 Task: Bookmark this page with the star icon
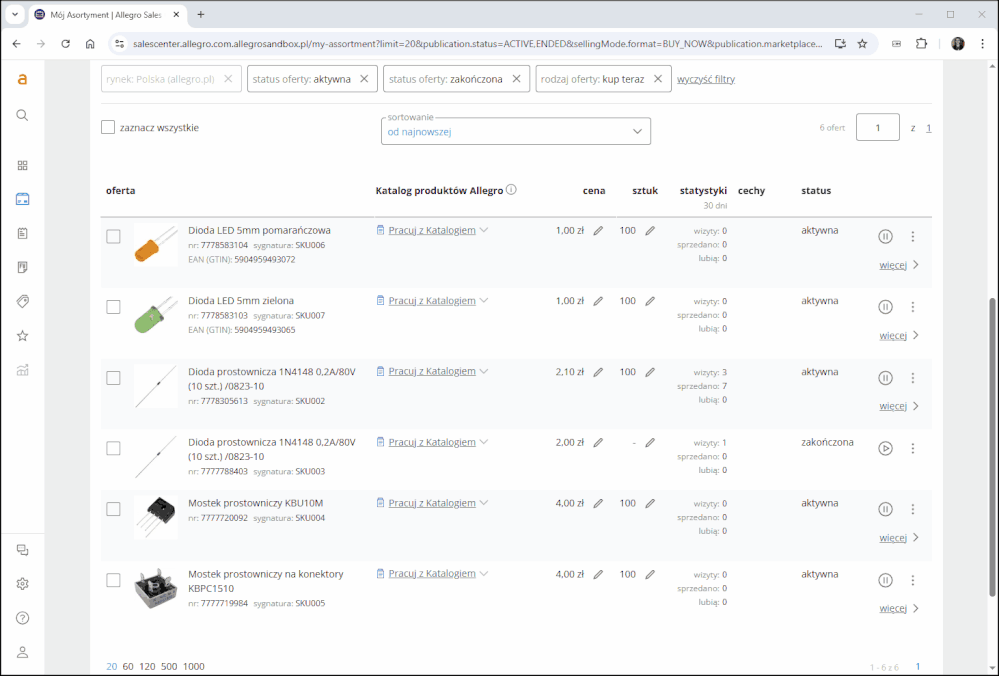click(863, 44)
